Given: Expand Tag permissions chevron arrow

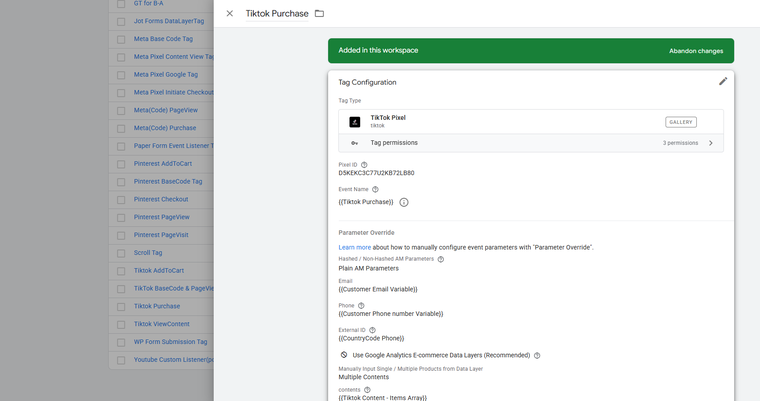Looking at the screenshot, I should pyautogui.click(x=711, y=143).
